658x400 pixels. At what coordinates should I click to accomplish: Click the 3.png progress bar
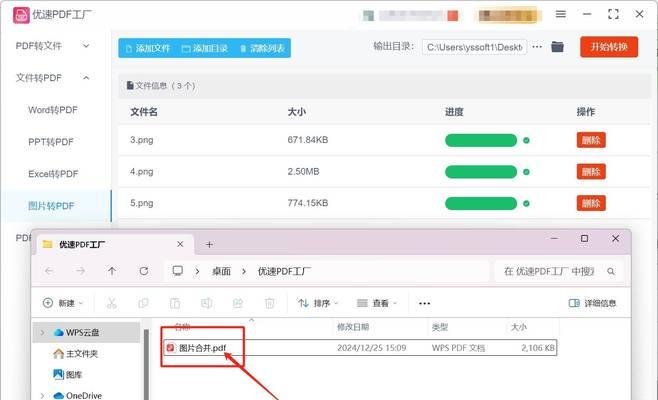click(481, 140)
